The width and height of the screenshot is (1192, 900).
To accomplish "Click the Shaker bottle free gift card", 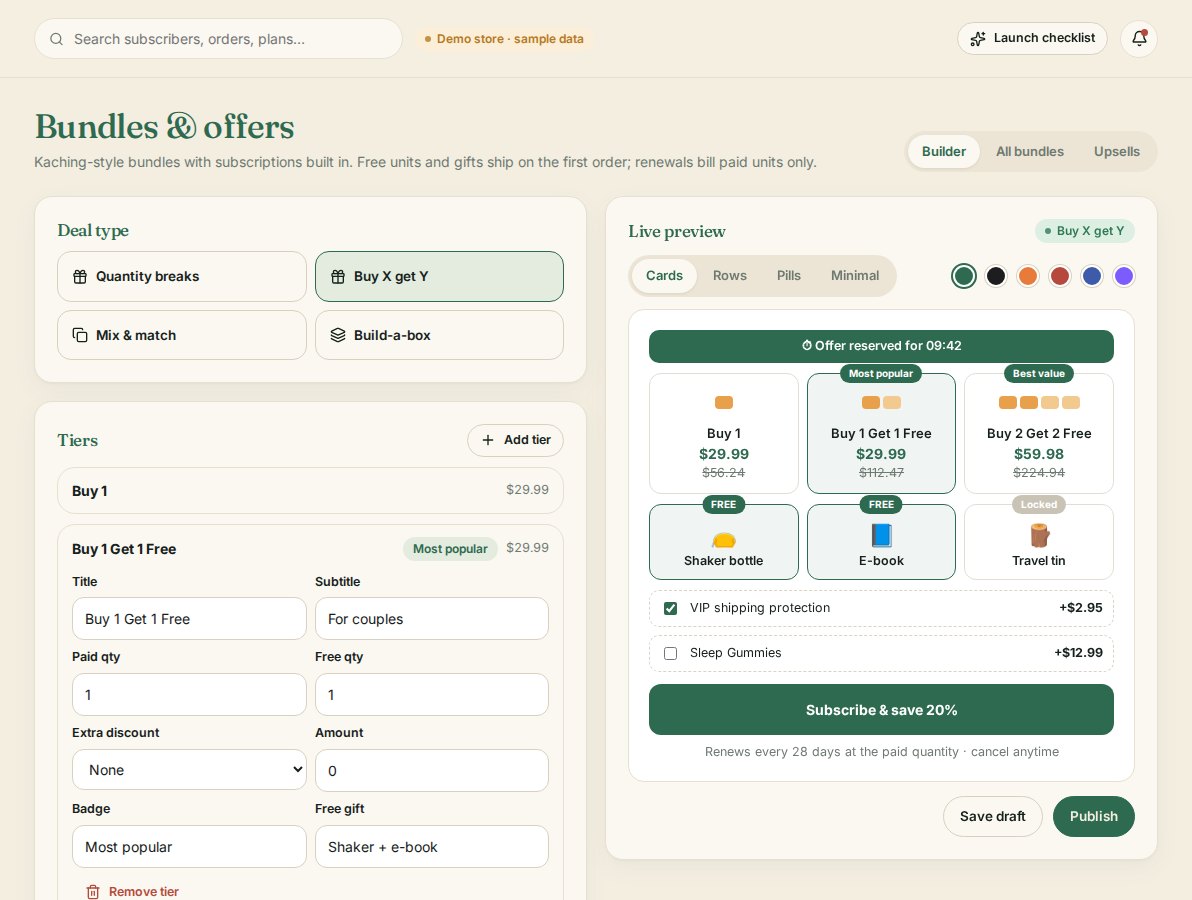I will tap(724, 542).
